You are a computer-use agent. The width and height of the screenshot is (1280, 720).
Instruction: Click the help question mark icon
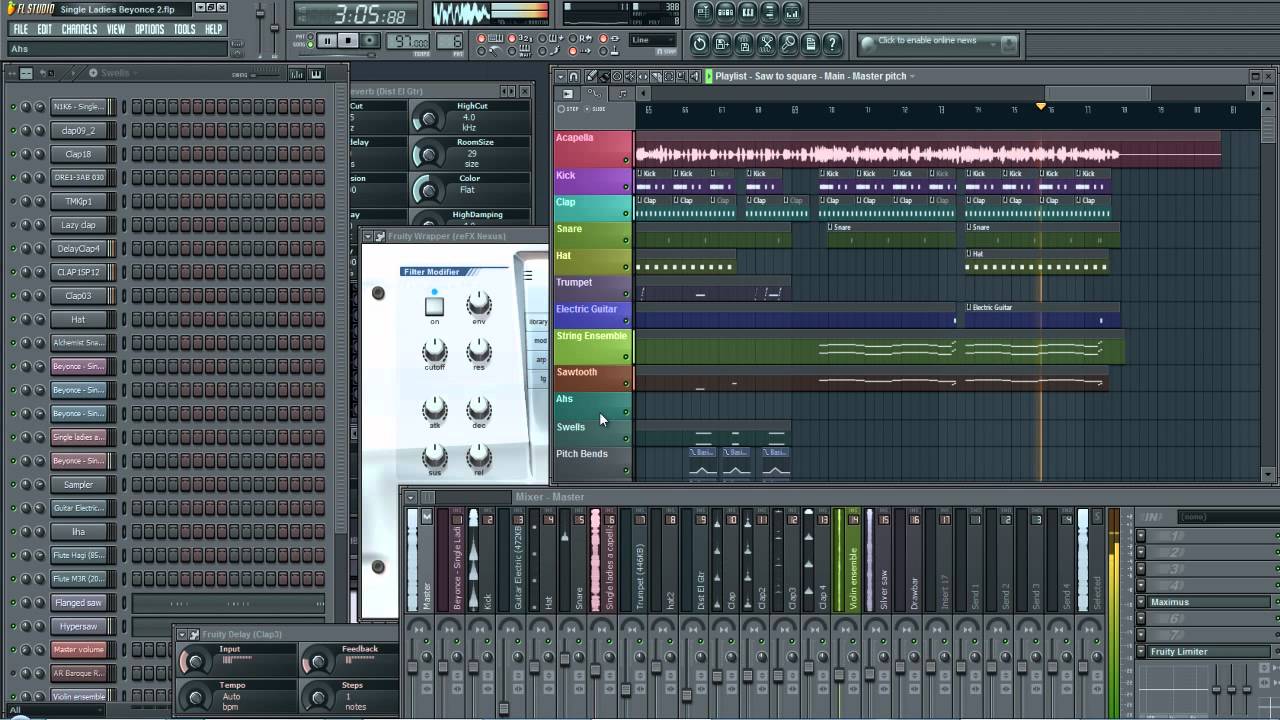[x=832, y=43]
